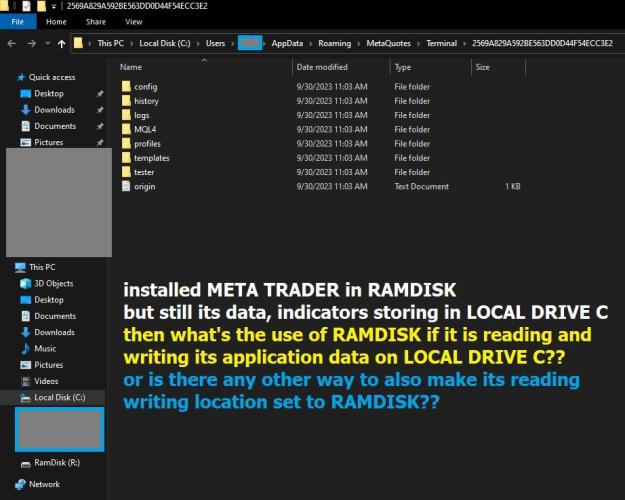Viewport: 625px width, 500px height.
Task: Open Desktop under This PC
Action: click(49, 300)
